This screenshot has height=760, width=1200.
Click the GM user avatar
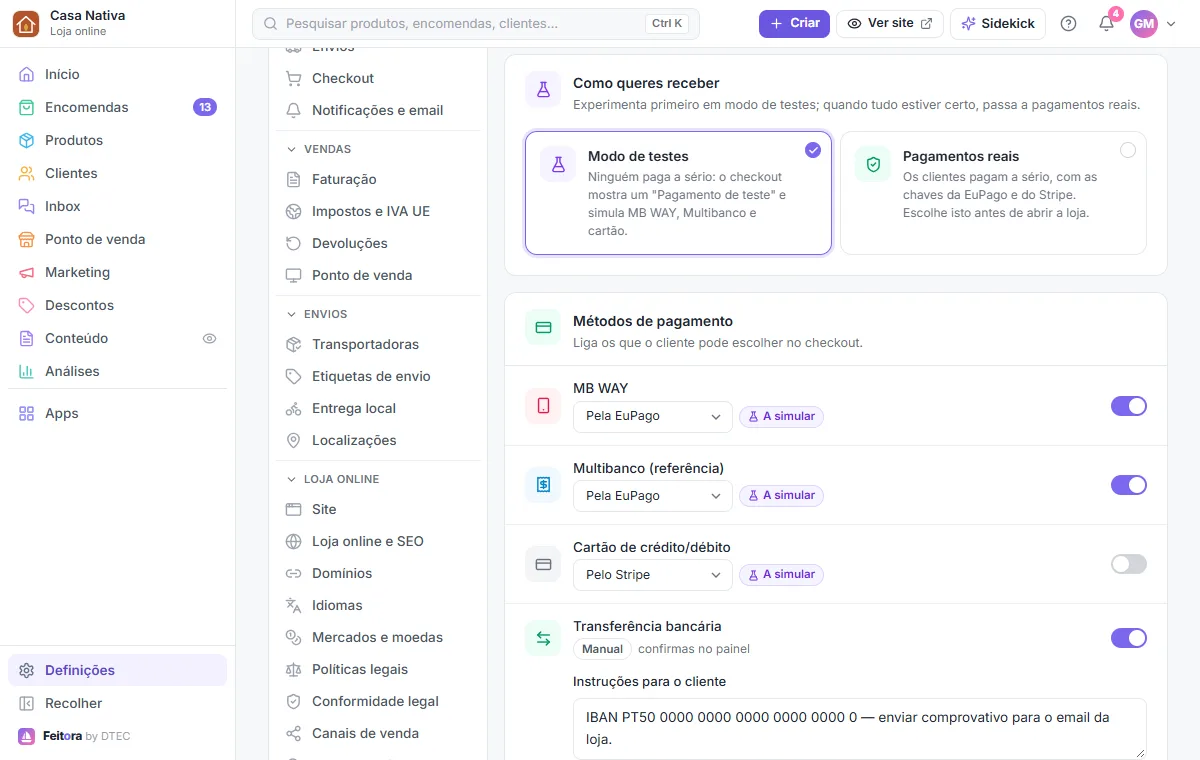[1143, 23]
